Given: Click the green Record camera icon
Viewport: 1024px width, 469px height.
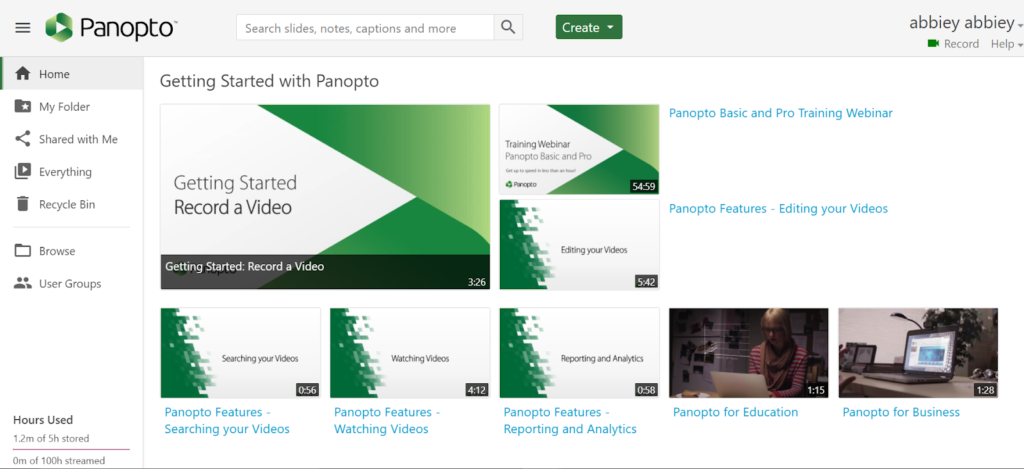Looking at the screenshot, I should click(933, 44).
